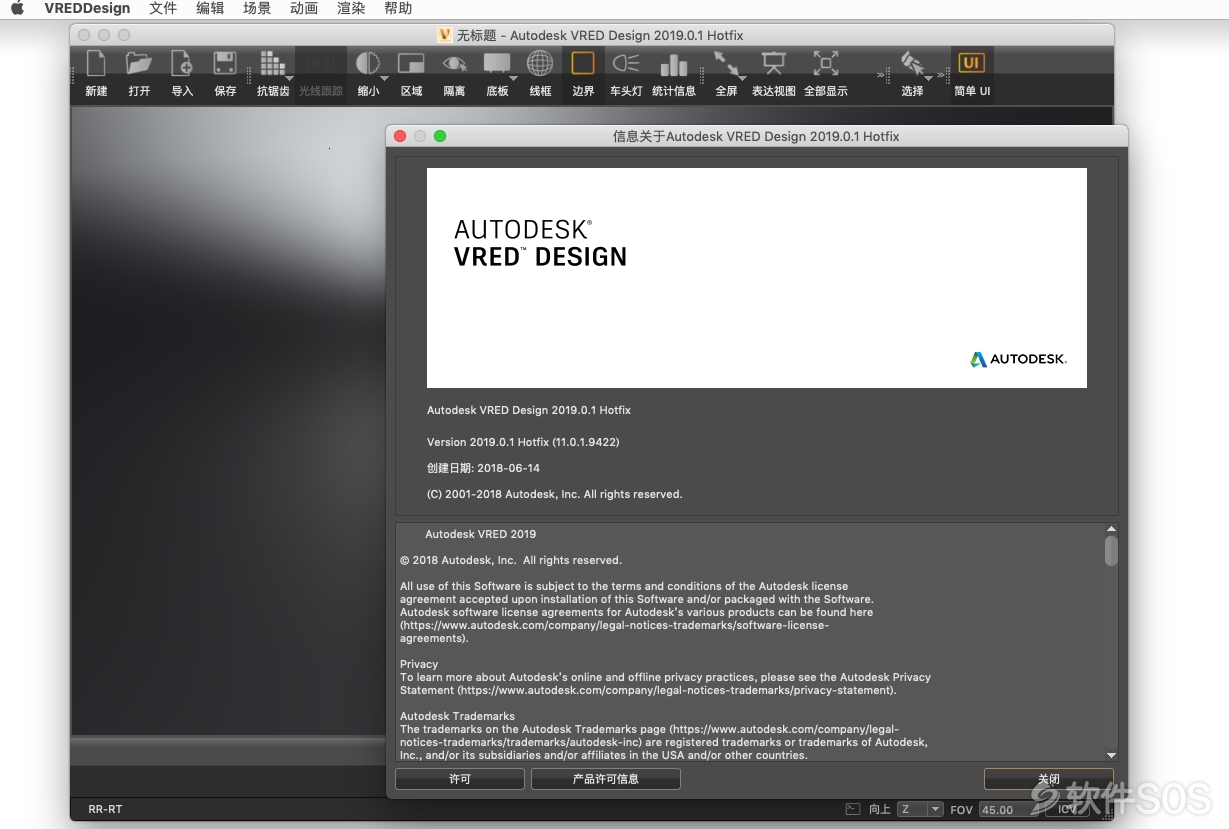Image resolution: width=1229 pixels, height=829 pixels.
Task: Click the 全屏 (Fullscreen) arrows icon
Action: pyautogui.click(x=726, y=64)
